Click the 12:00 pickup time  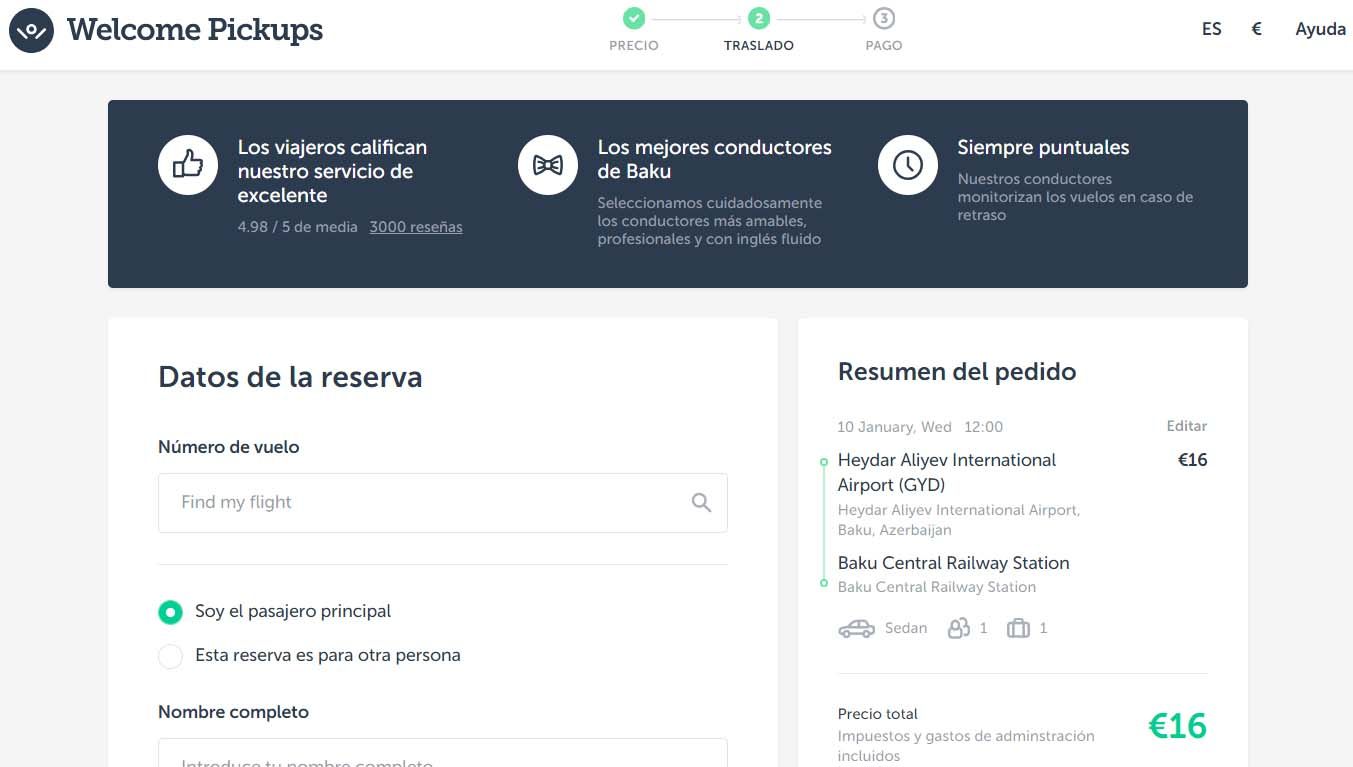click(x=983, y=427)
